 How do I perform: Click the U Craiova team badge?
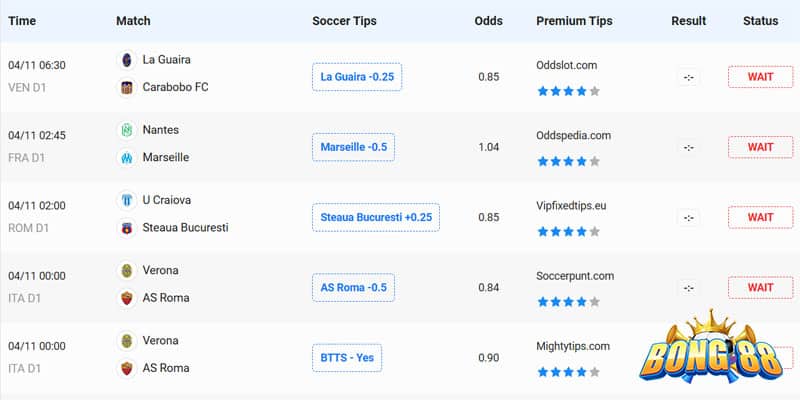coord(127,200)
